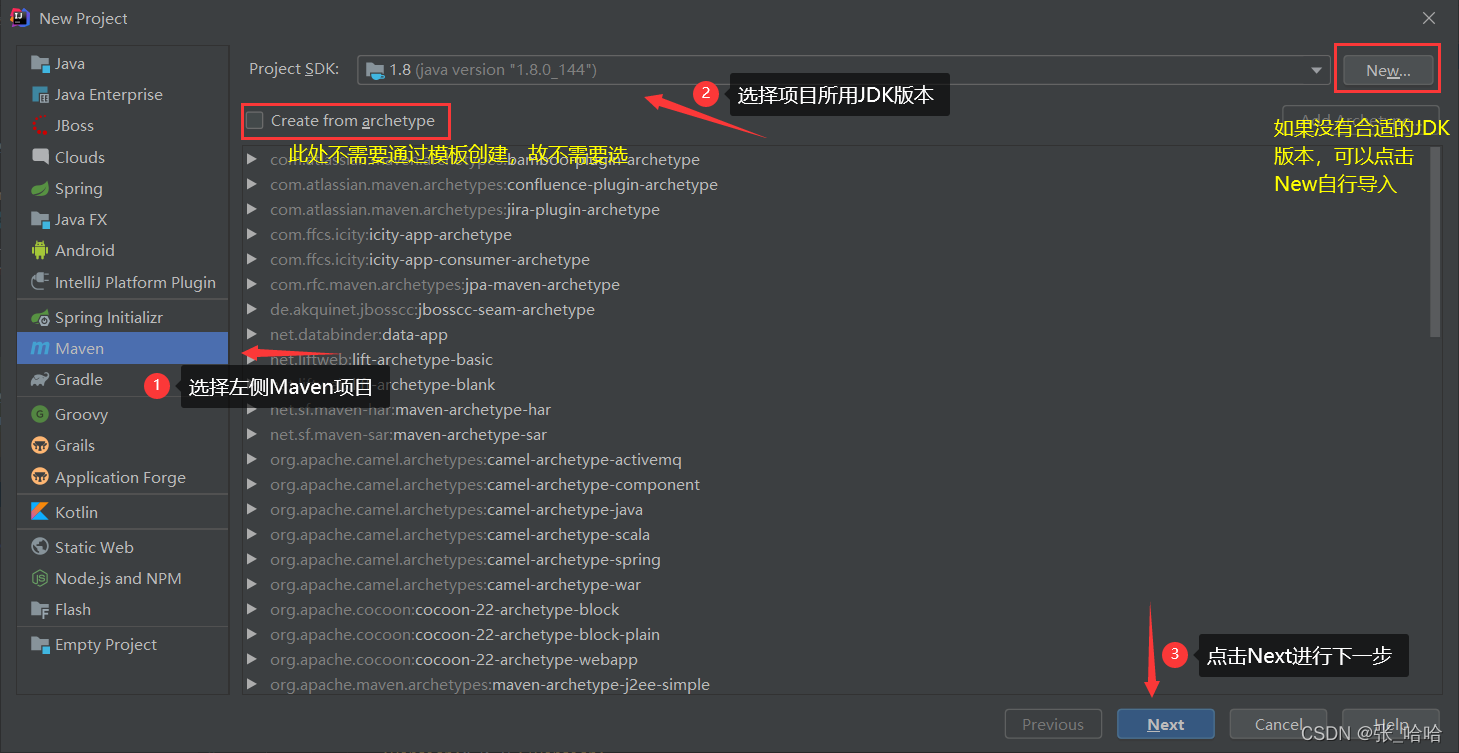Click the IntelliJ logo in title bar
Screen dimensions: 1459x753
click(x=22, y=18)
